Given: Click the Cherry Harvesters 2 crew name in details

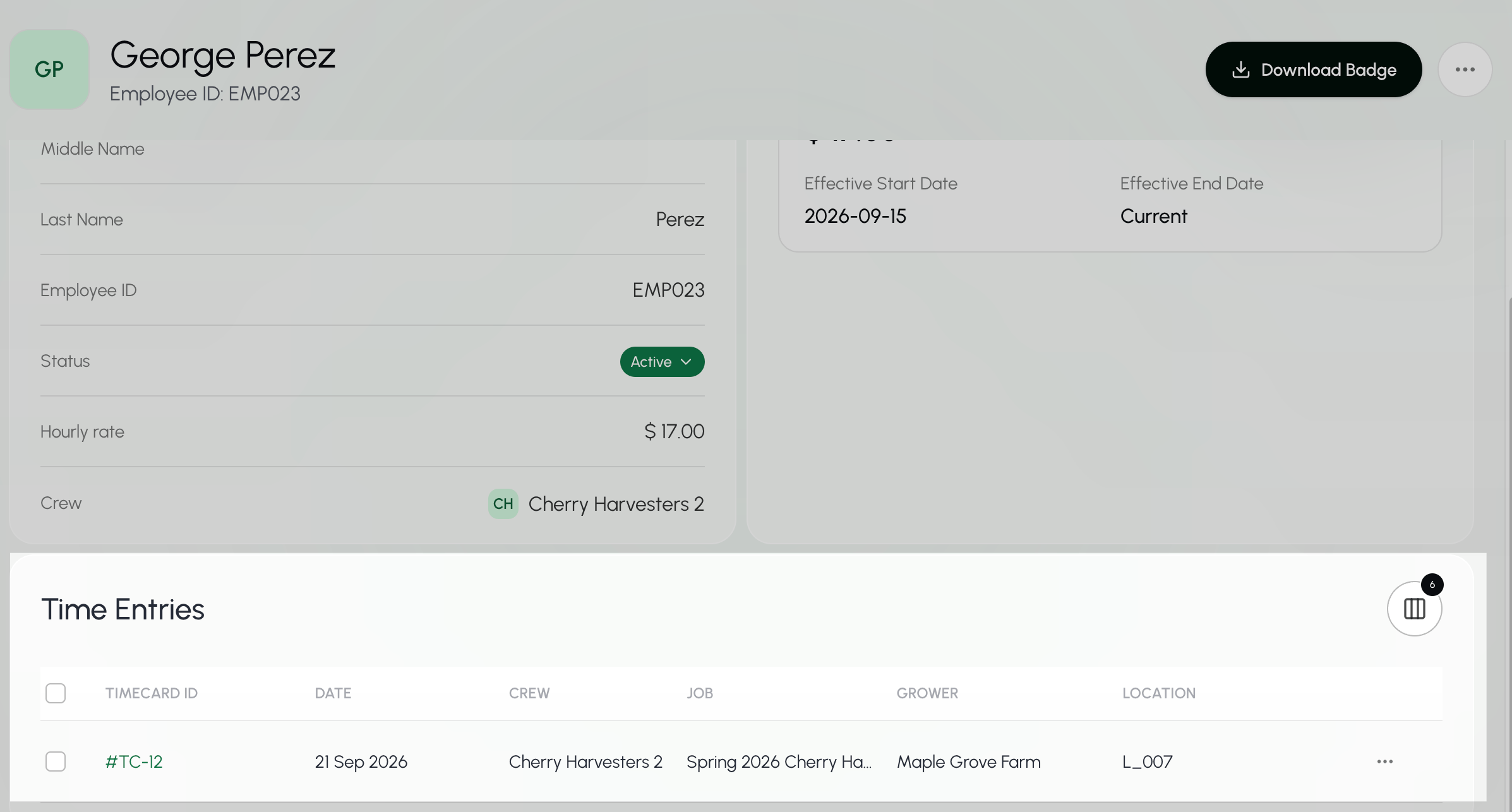Looking at the screenshot, I should pyautogui.click(x=616, y=504).
